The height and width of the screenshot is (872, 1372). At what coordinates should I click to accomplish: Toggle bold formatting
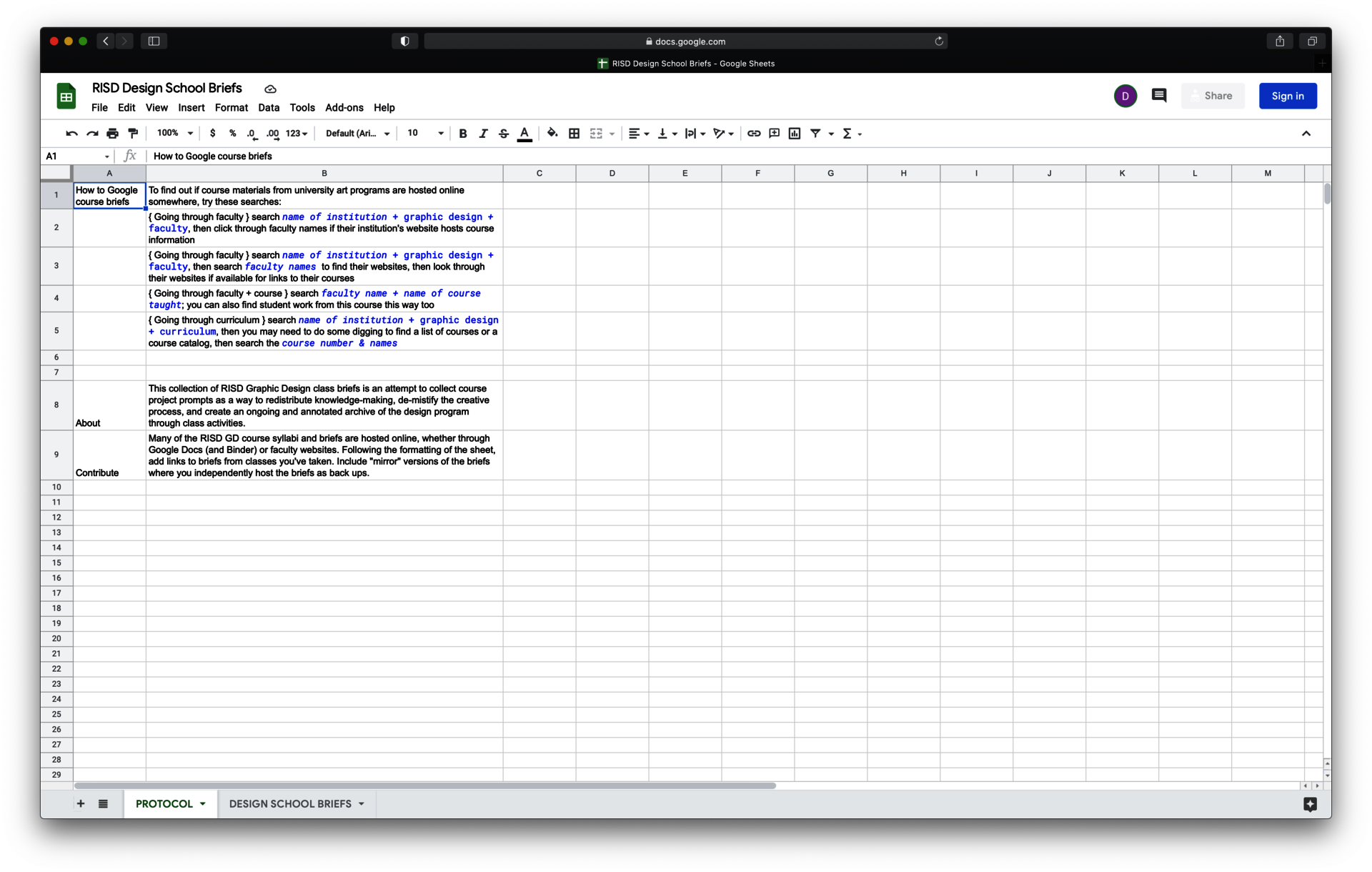[463, 134]
